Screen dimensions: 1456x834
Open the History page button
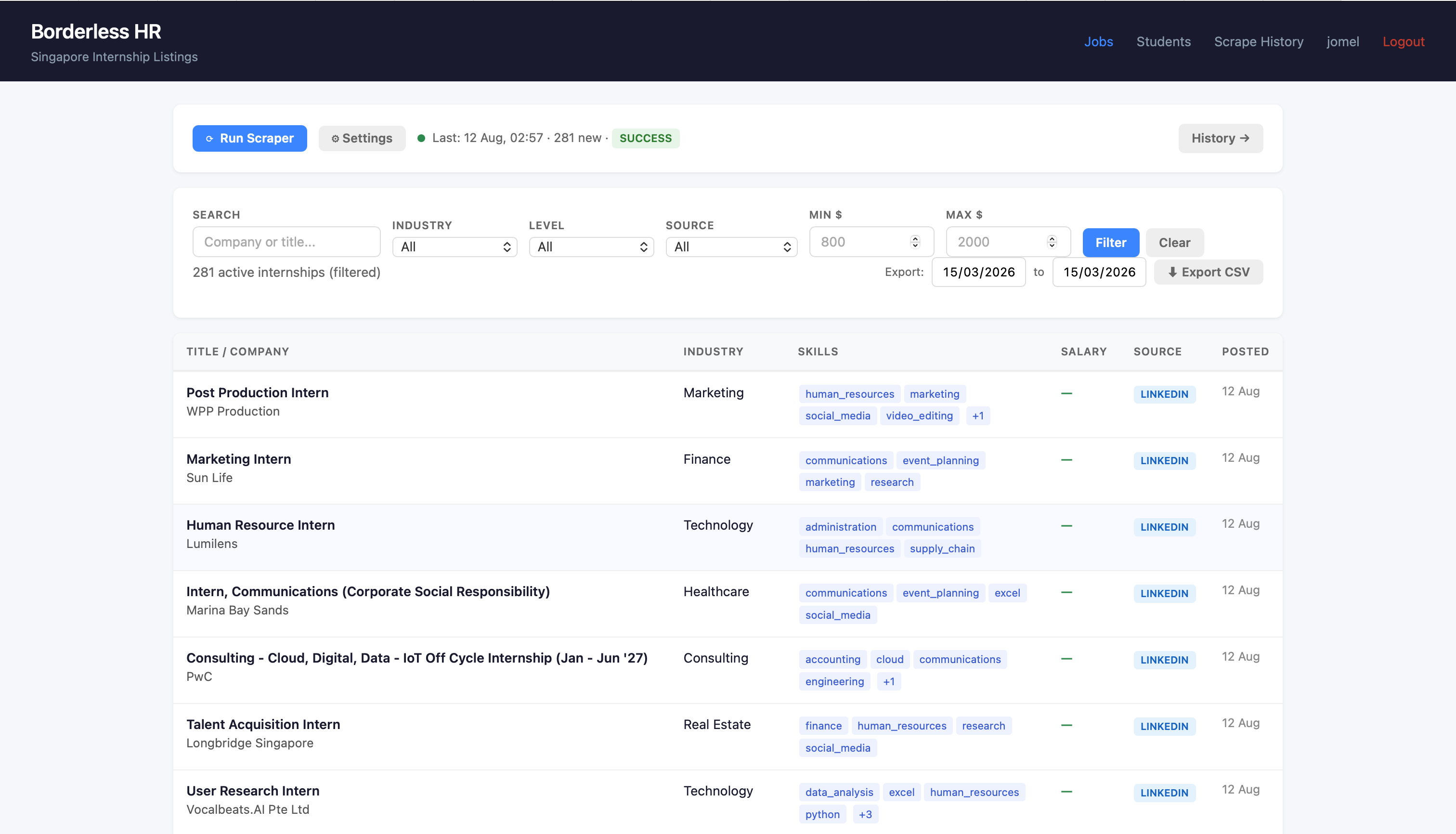(x=1220, y=138)
